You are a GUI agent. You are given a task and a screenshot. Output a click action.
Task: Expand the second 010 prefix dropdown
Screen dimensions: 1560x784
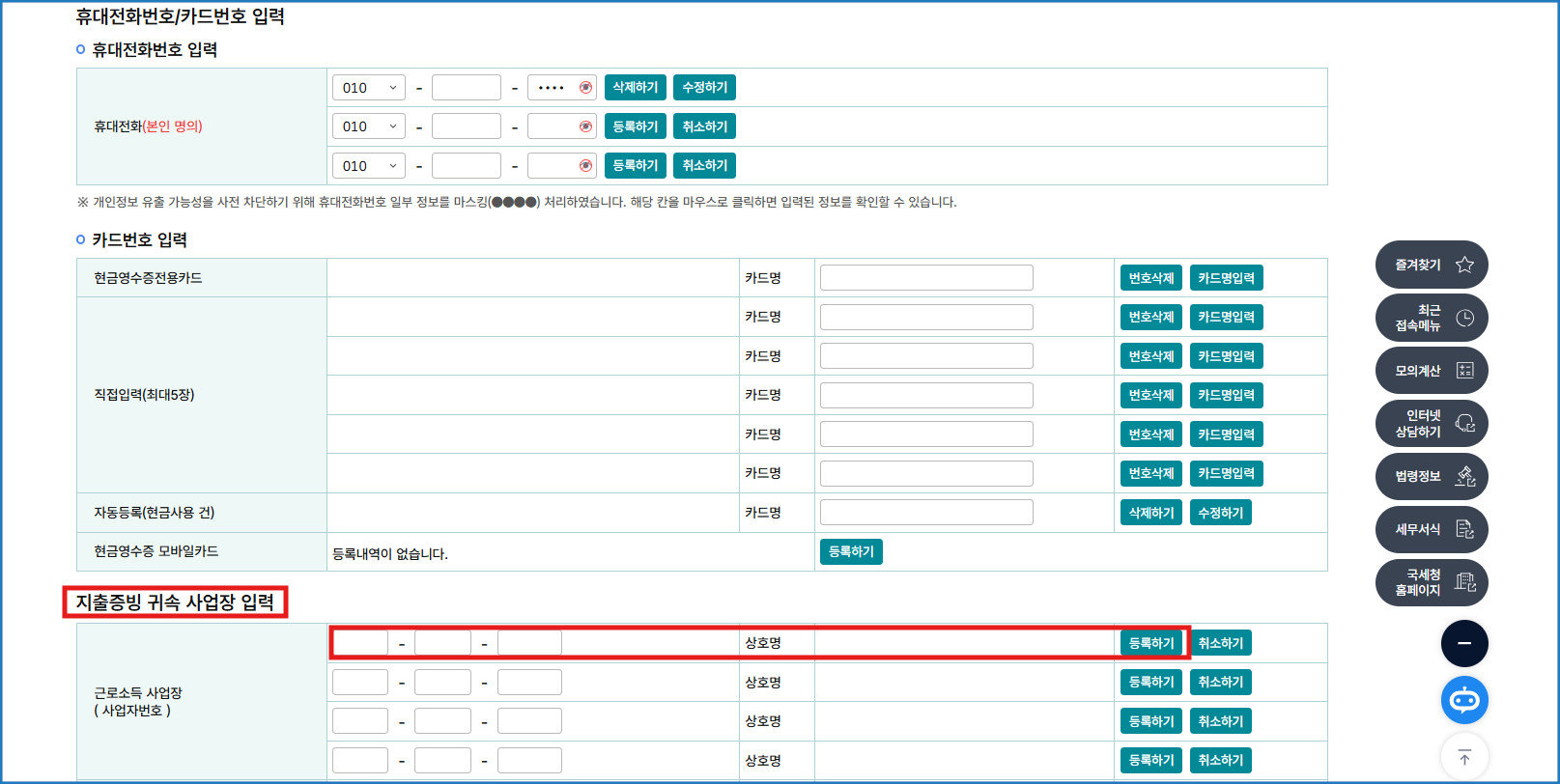(x=369, y=126)
